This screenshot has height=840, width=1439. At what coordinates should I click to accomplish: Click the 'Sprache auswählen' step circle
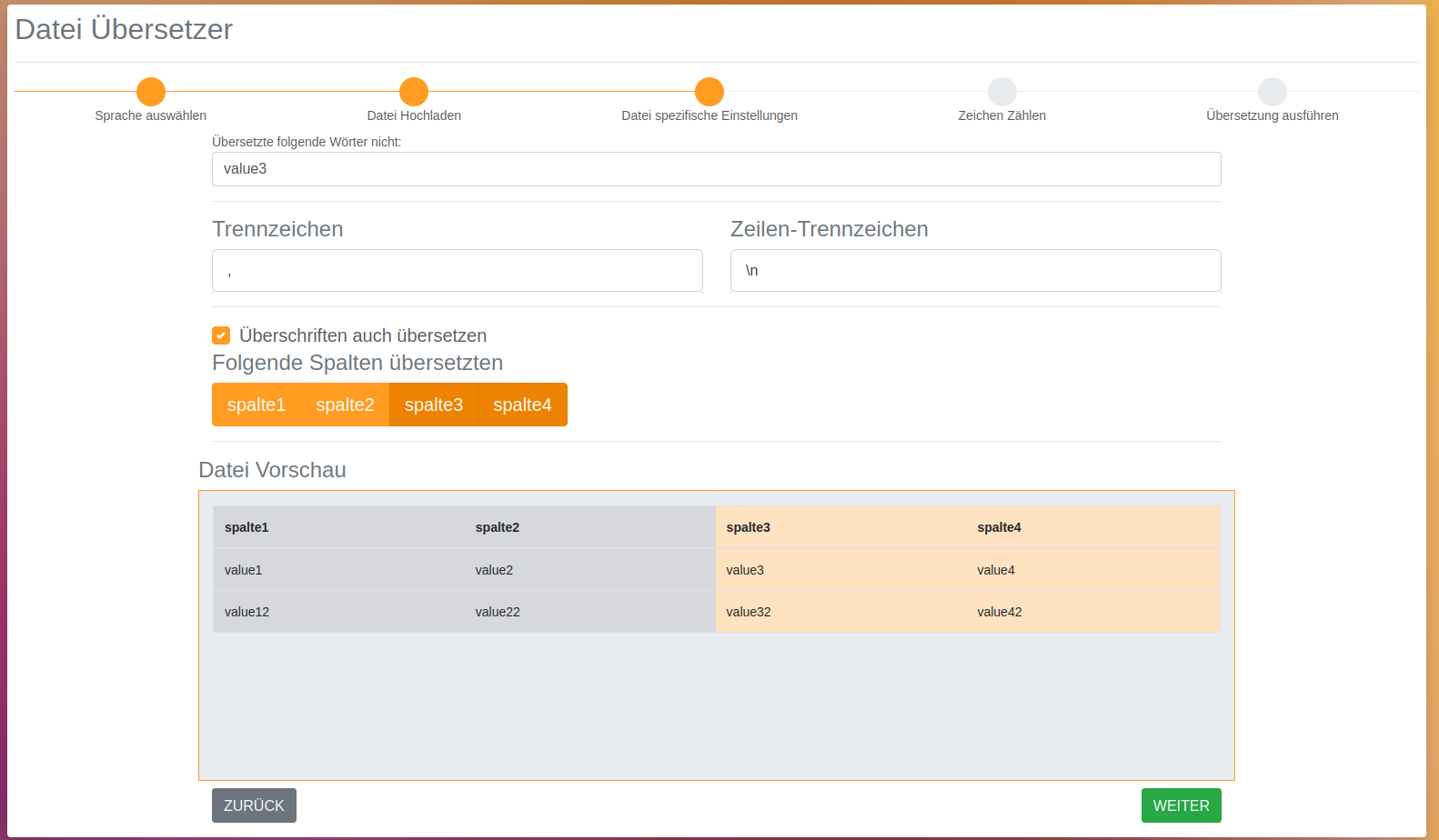151,92
